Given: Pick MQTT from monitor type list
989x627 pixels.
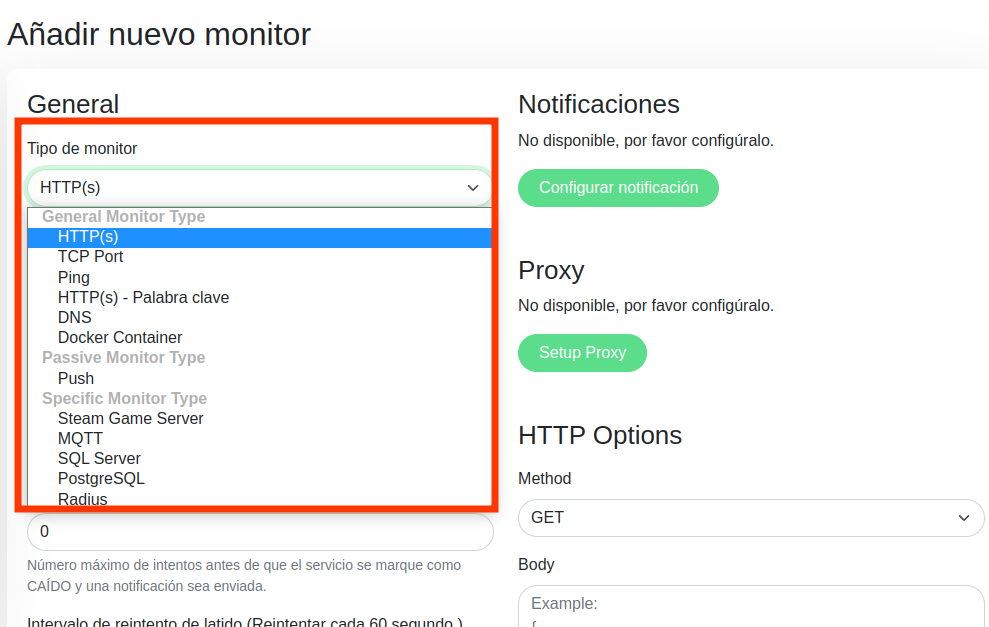Looking at the screenshot, I should coord(80,438).
